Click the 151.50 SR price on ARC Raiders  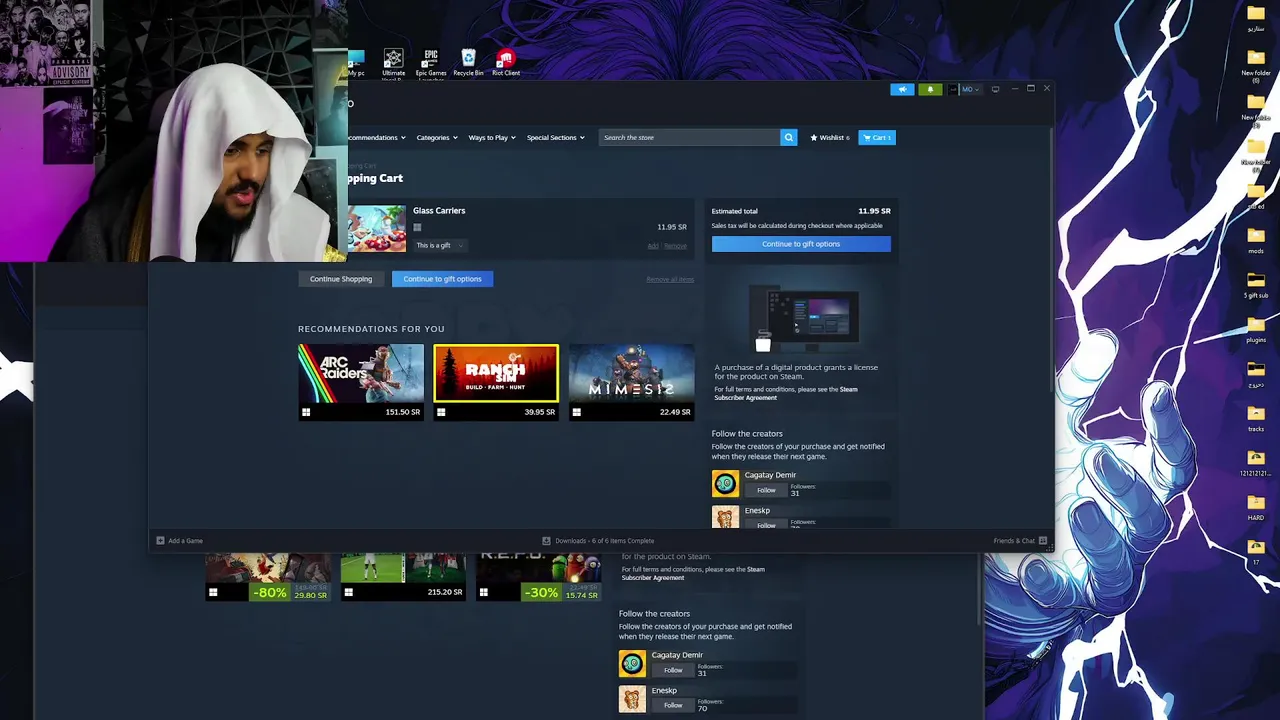click(x=403, y=412)
